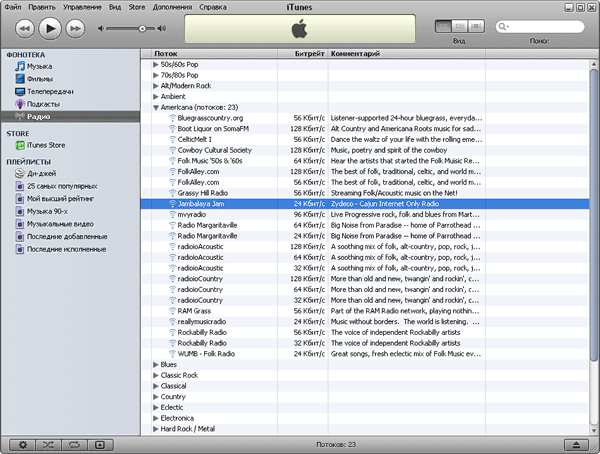Click the low-volume speaker icon
Screen dimensions: 600x454
101,28
